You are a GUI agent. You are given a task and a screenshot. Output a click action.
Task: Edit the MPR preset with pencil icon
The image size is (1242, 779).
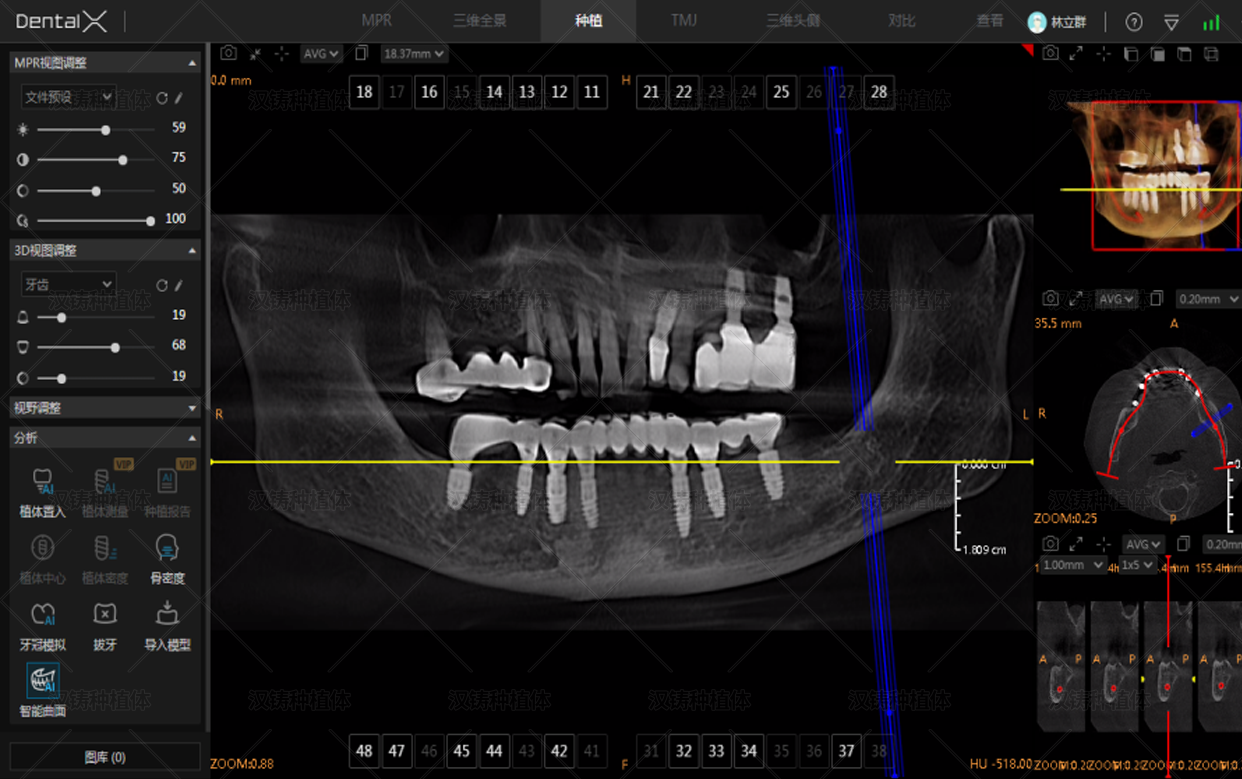tap(179, 98)
